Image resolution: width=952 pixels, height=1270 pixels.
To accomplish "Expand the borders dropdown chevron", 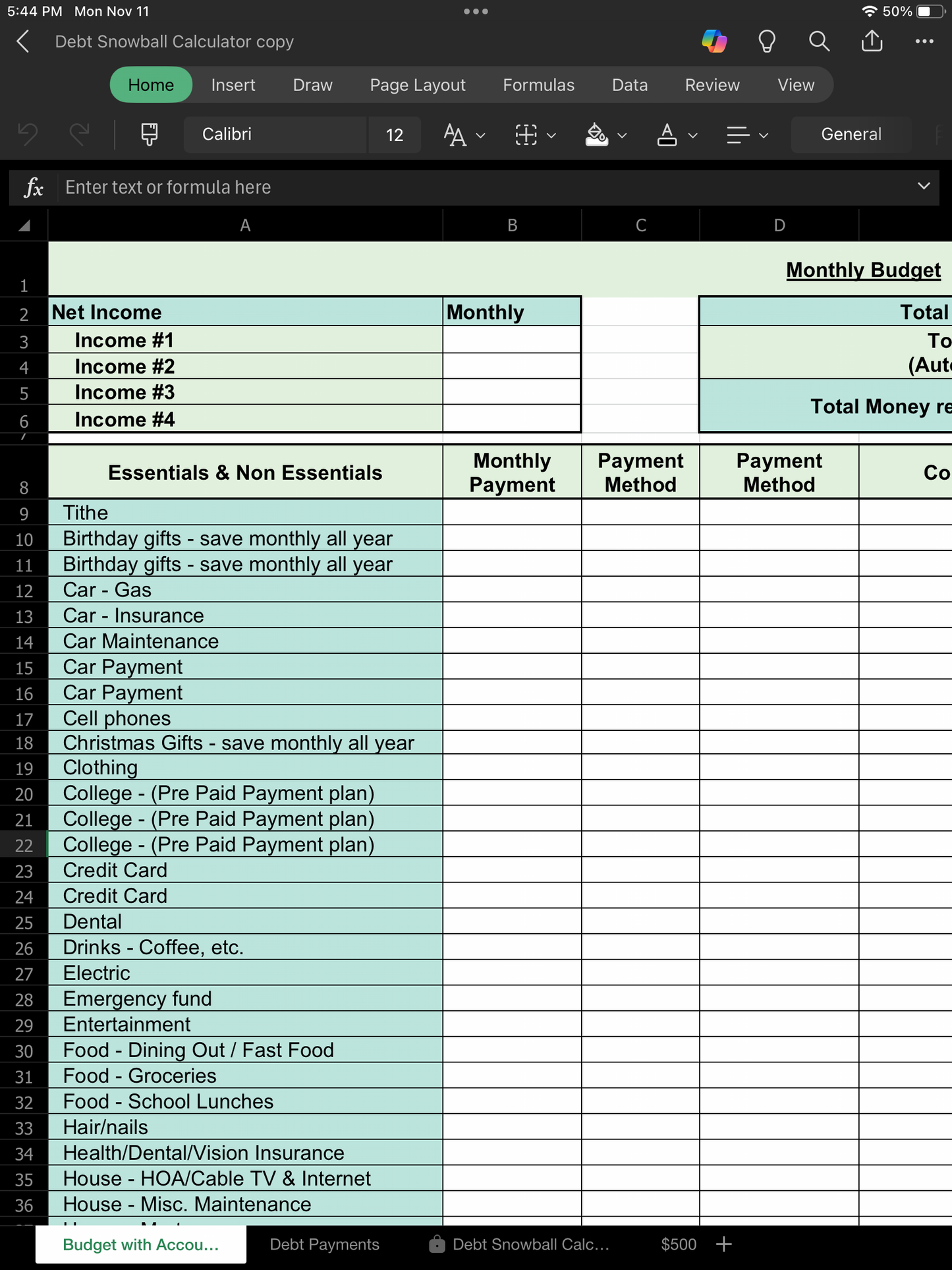I will pos(551,136).
